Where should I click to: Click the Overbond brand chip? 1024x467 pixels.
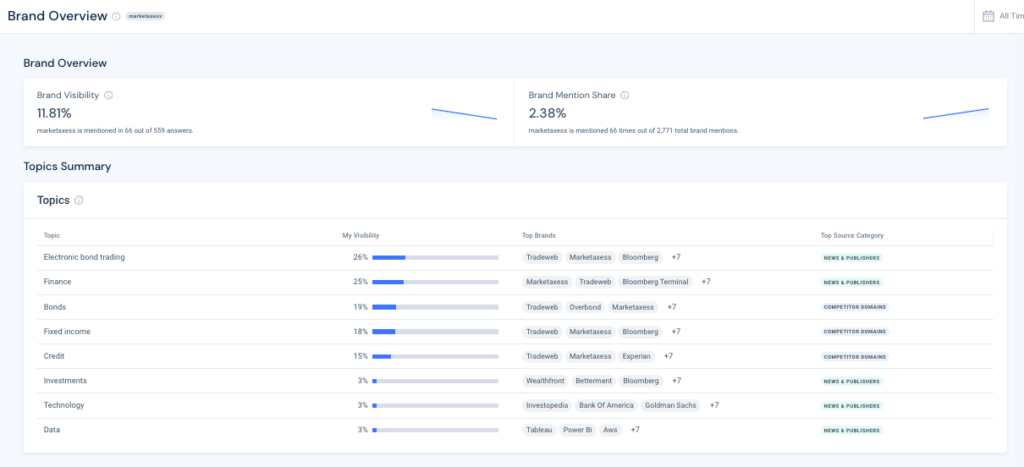(x=584, y=307)
